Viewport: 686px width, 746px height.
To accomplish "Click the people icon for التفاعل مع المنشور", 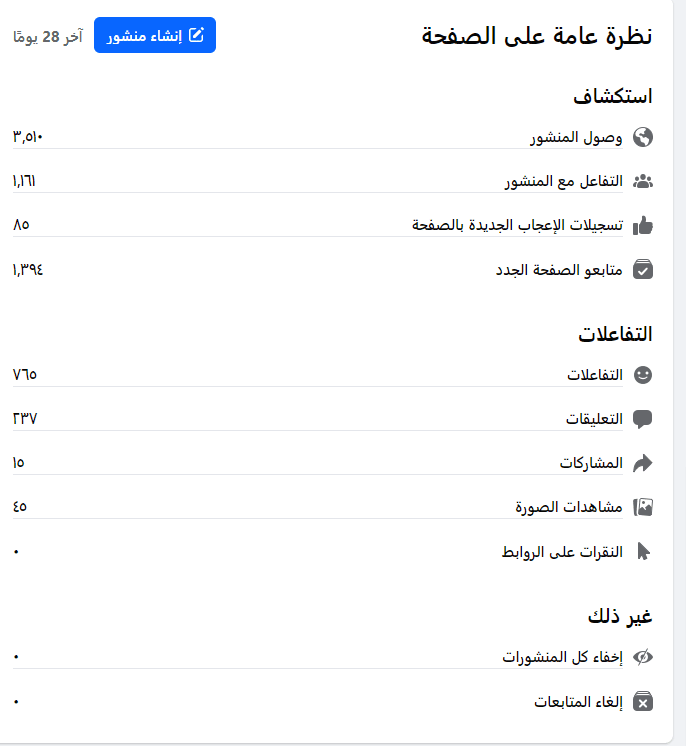I will point(643,181).
